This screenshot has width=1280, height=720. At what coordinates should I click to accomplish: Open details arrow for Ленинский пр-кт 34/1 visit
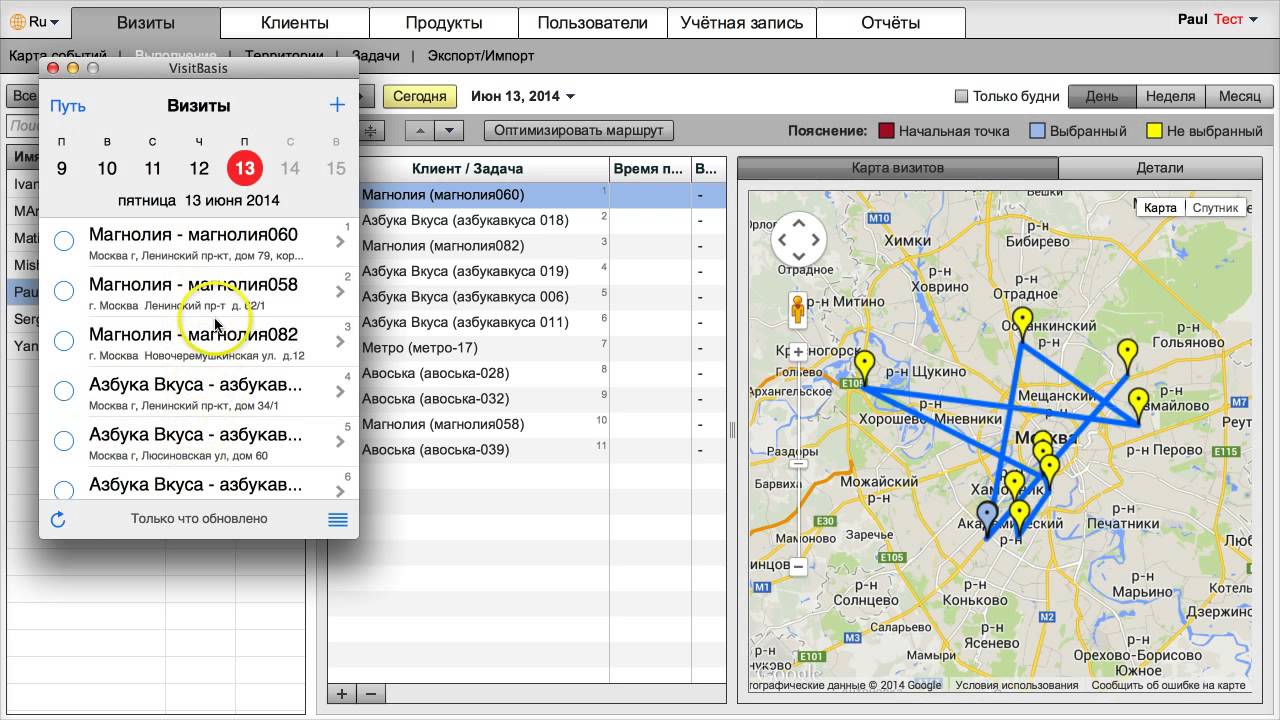[x=340, y=391]
